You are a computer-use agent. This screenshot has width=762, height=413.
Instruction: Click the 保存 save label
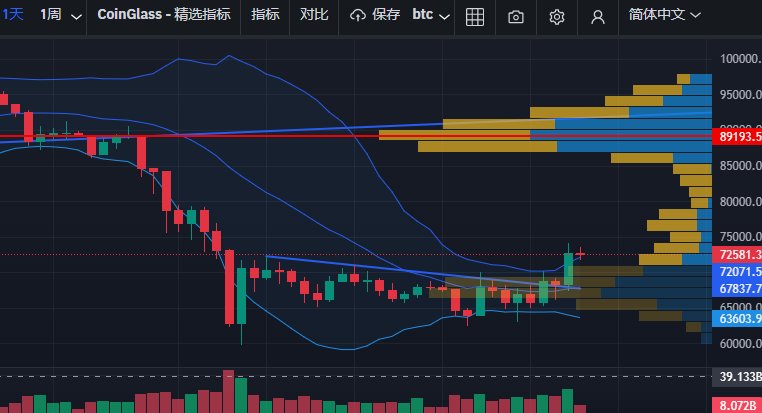pos(386,15)
